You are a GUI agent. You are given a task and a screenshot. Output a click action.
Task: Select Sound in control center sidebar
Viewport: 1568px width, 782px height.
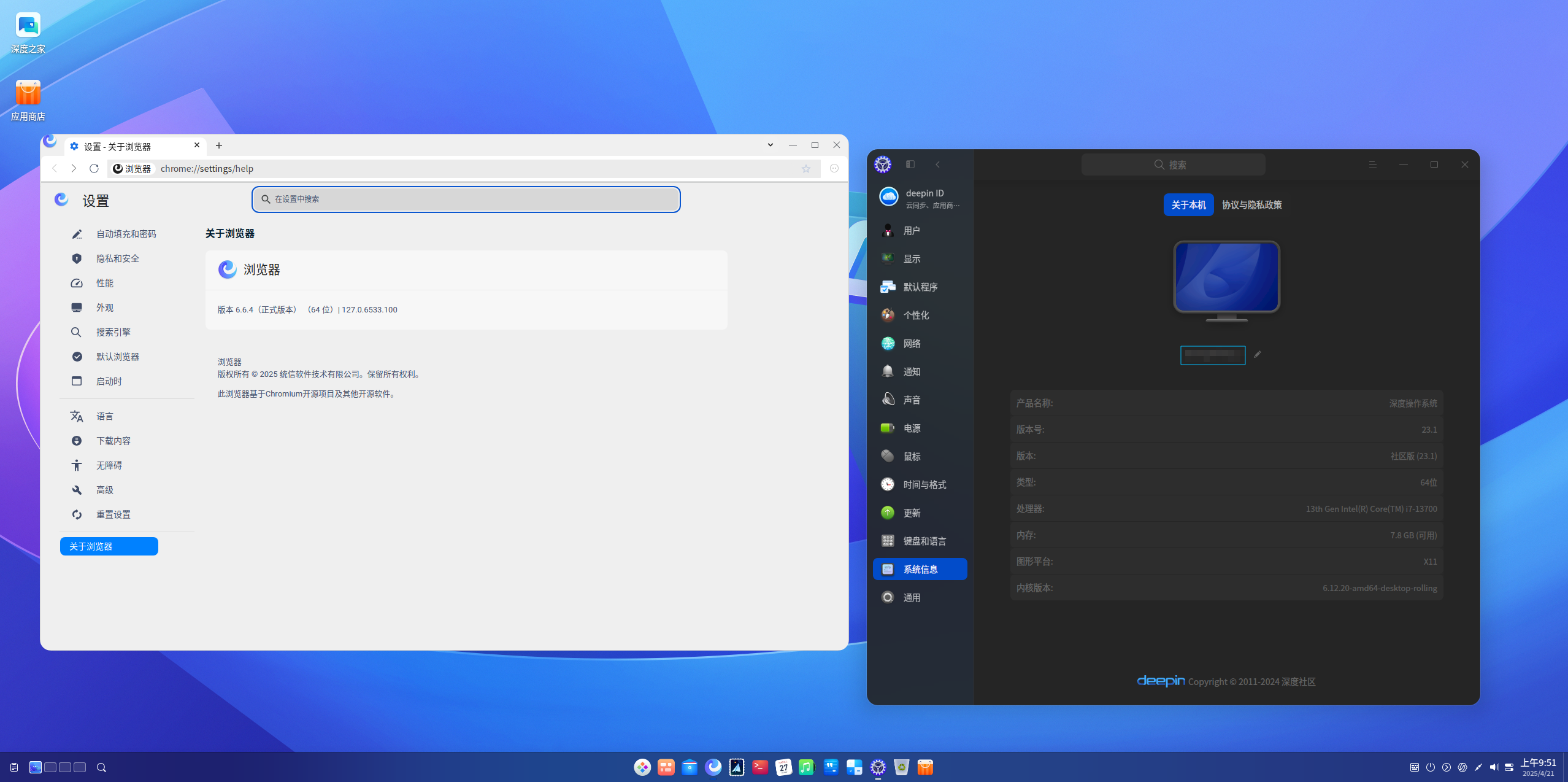920,400
